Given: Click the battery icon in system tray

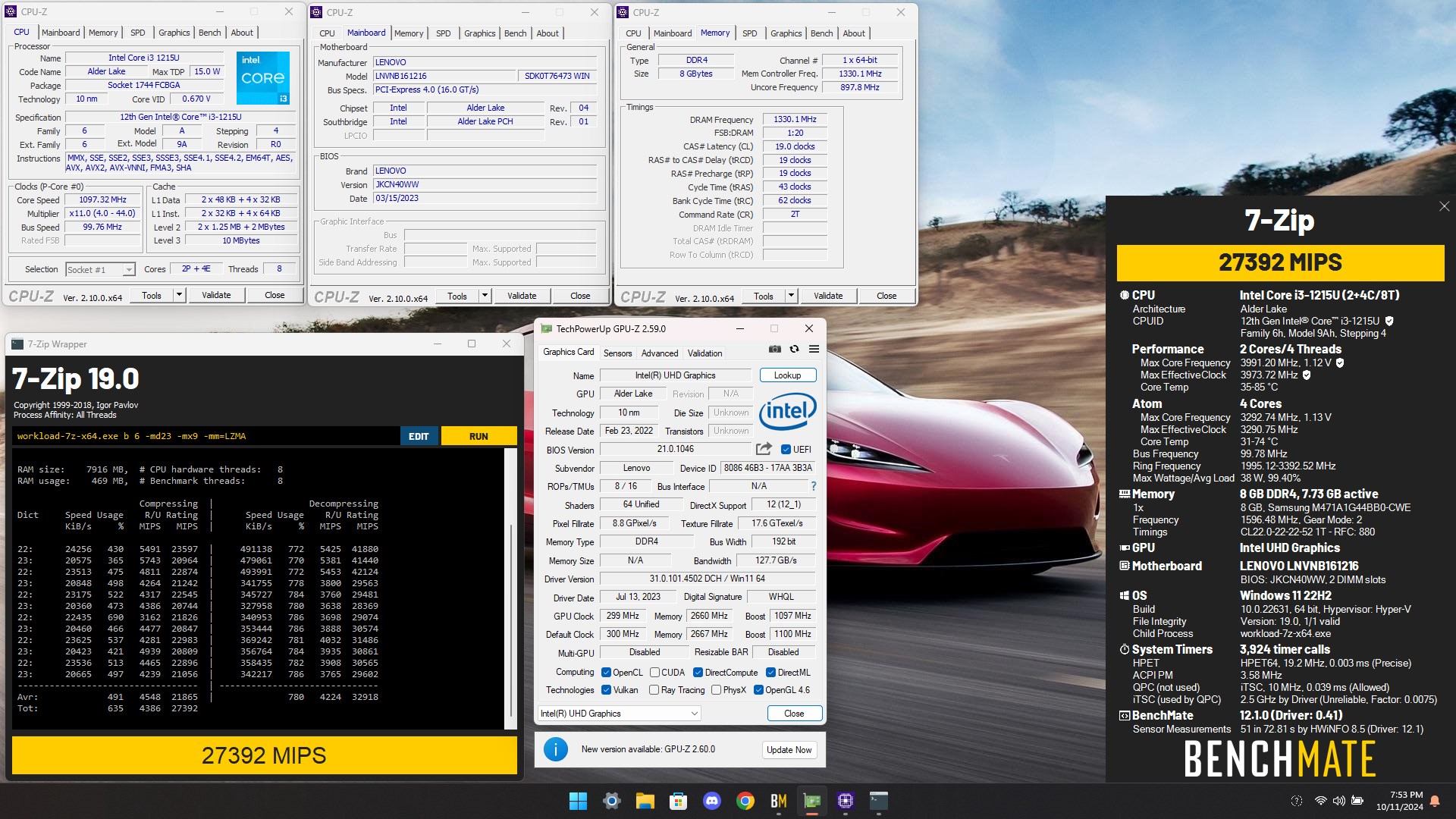Looking at the screenshot, I should pyautogui.click(x=1357, y=801).
